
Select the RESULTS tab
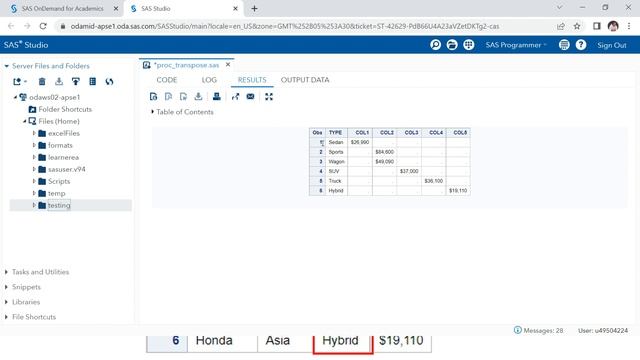[252, 80]
